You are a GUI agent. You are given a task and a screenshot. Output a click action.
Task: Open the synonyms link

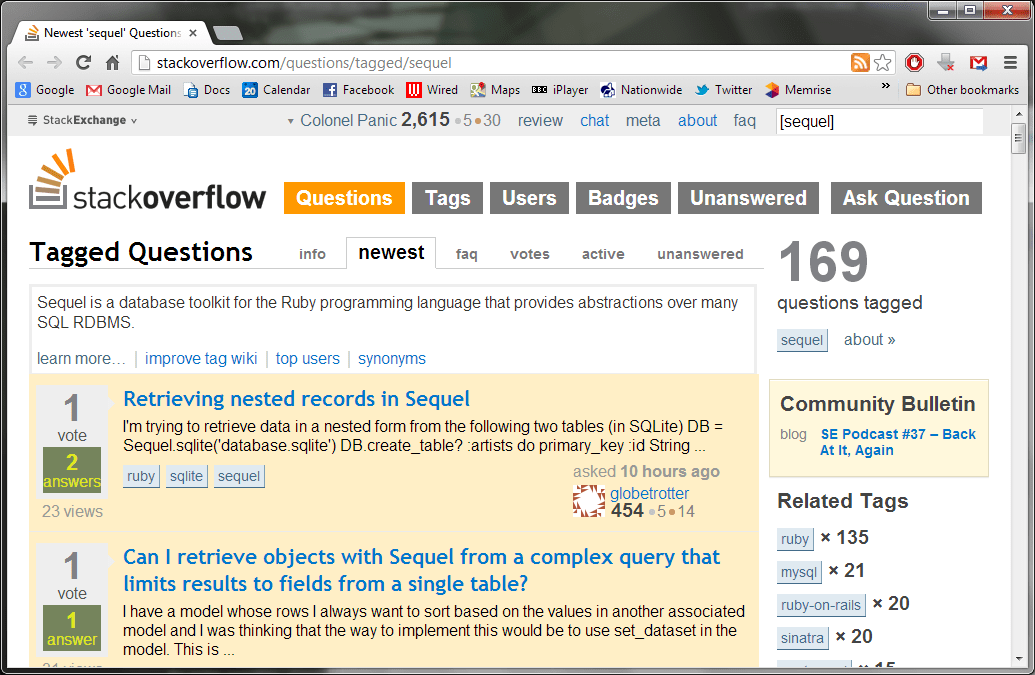[x=391, y=358]
